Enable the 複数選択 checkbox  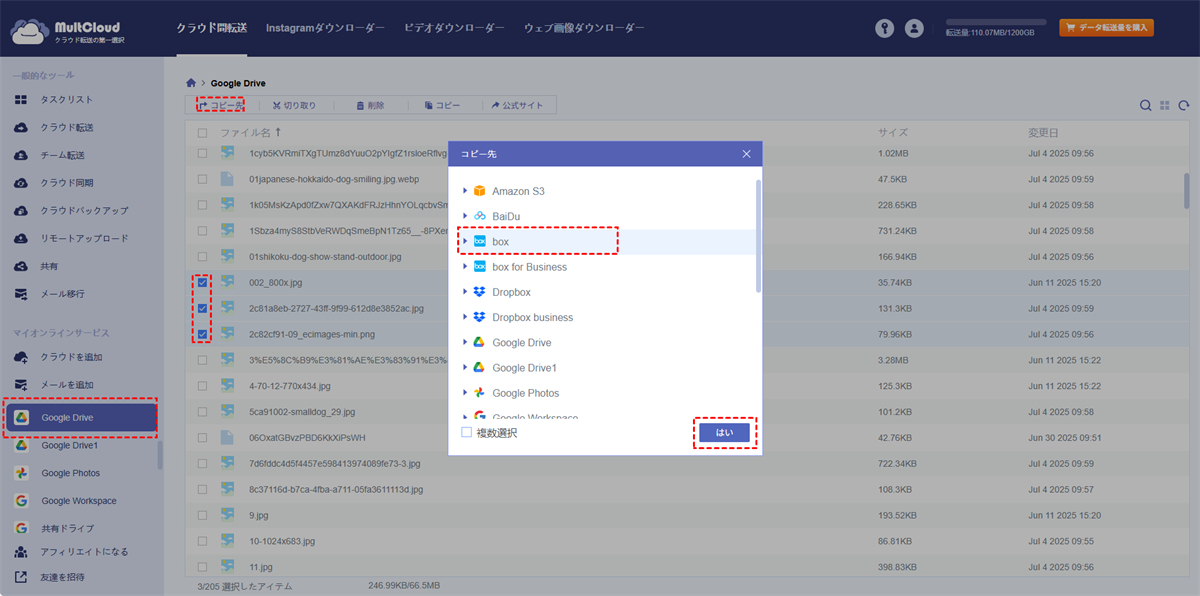(466, 433)
